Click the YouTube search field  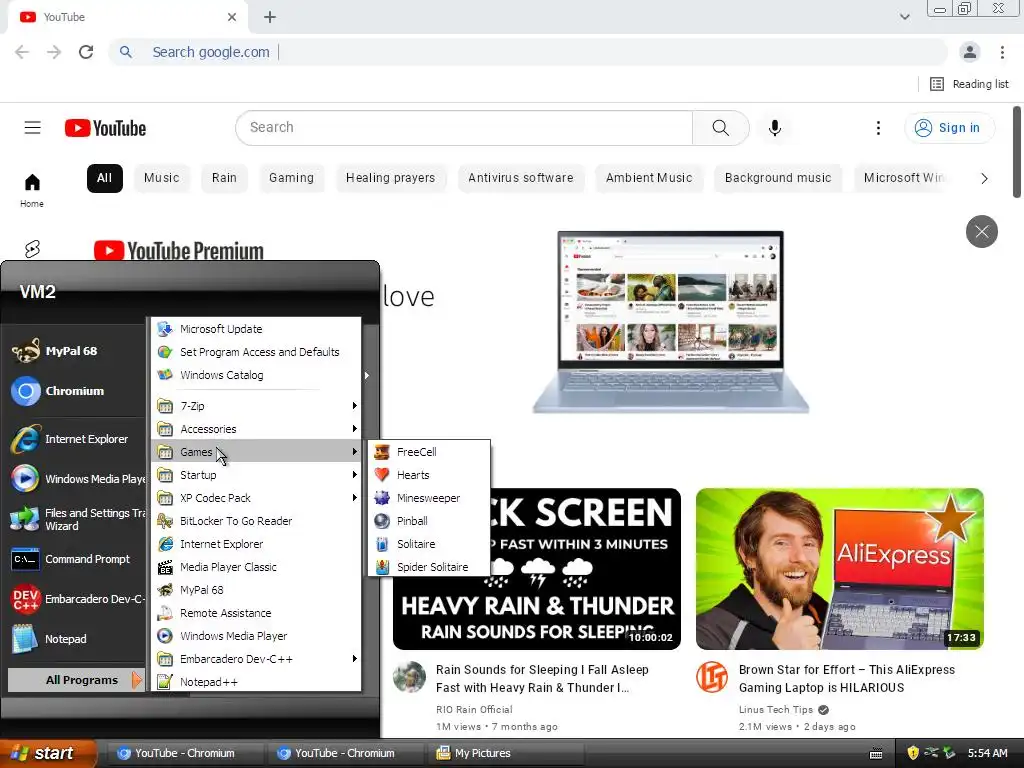point(464,128)
